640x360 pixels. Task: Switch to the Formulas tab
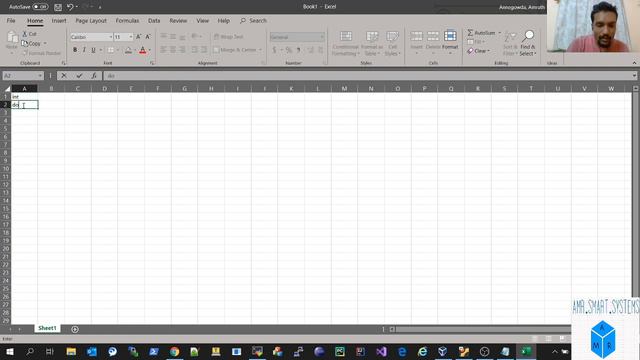tap(127, 20)
